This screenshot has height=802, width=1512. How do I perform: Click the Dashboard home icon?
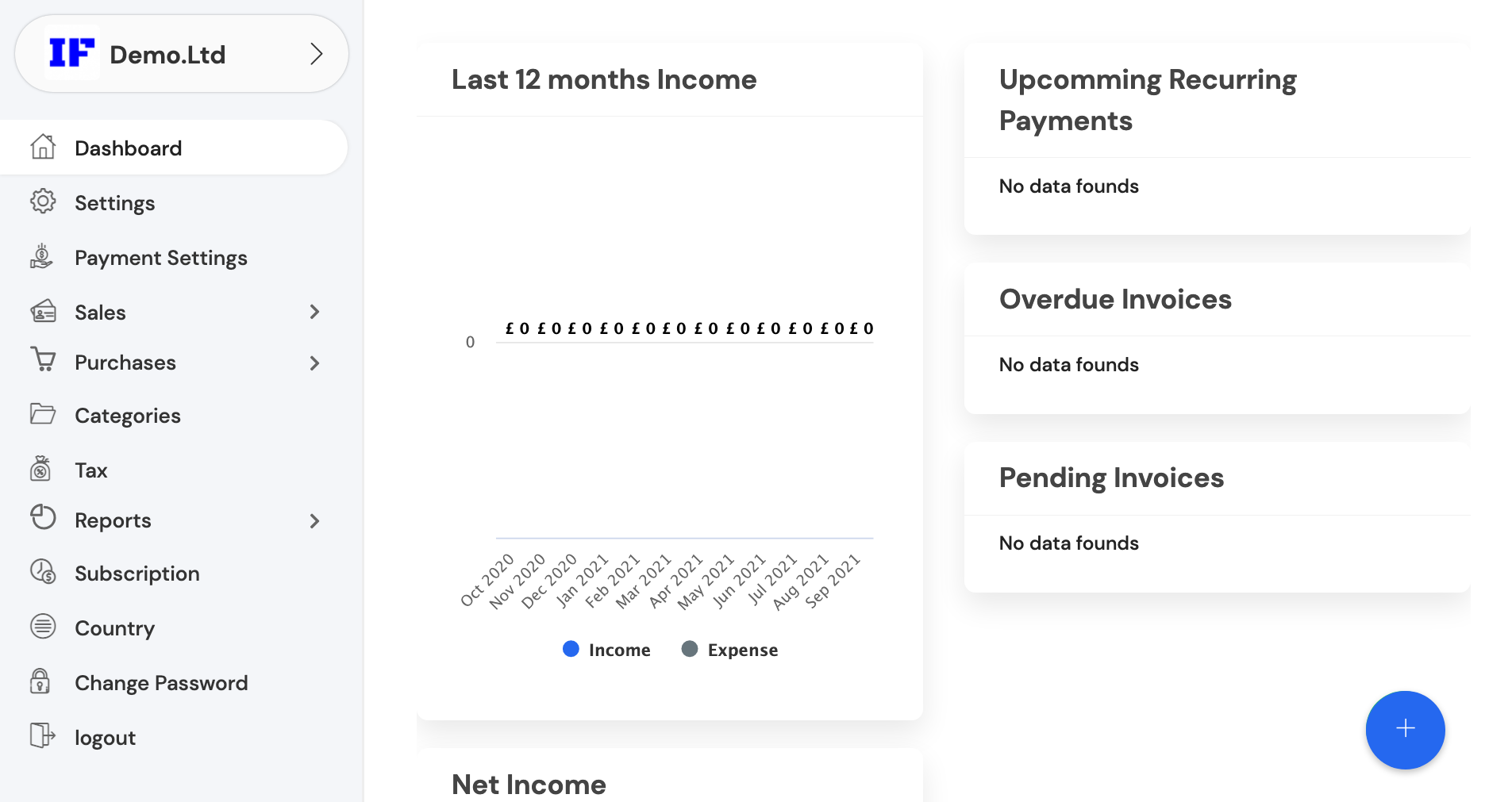coord(44,147)
